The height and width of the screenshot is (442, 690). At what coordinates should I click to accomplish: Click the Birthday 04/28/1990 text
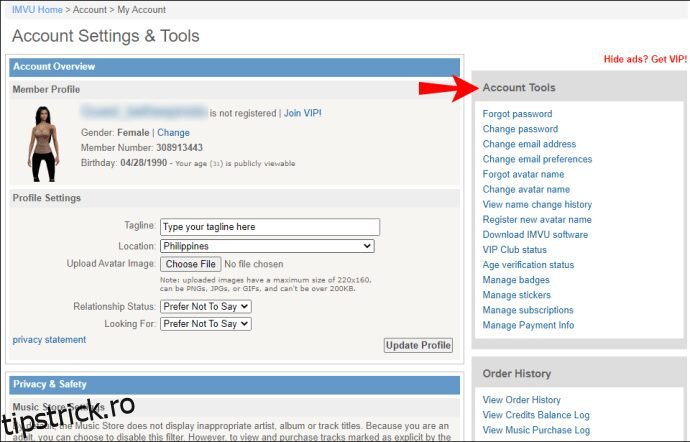point(124,163)
